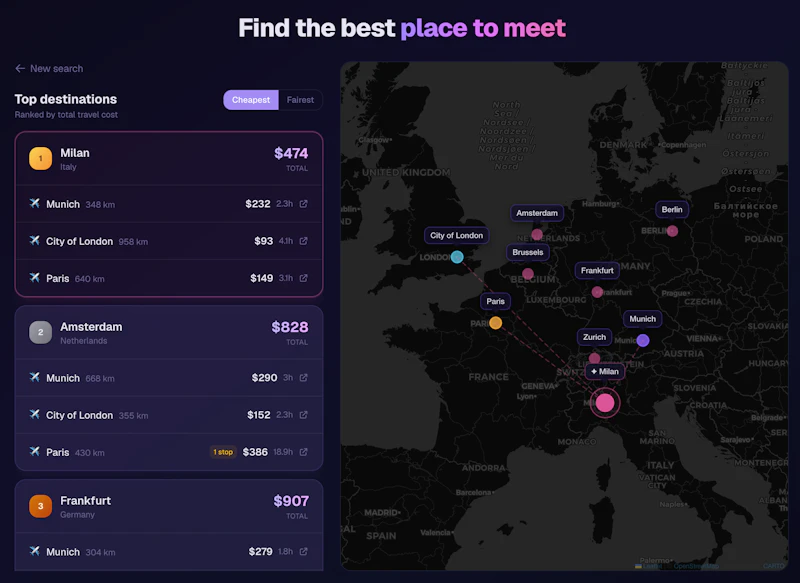Click the Milan map label
800x583 pixels.
click(605, 371)
